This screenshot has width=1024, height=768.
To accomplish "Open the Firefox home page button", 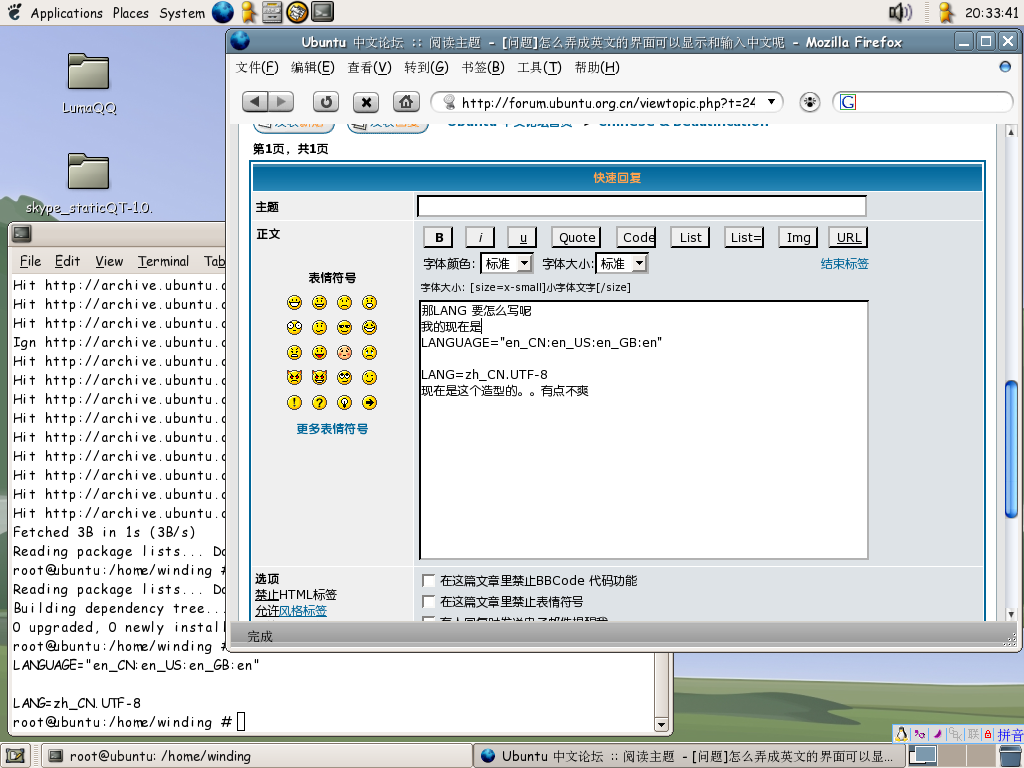I will (x=406, y=102).
